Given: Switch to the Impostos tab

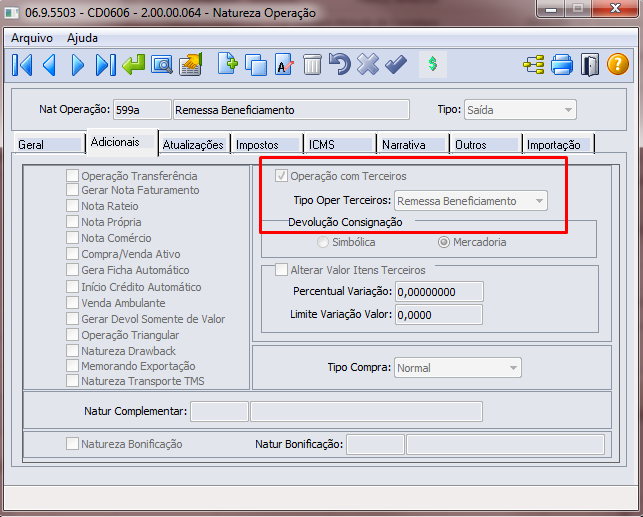Looking at the screenshot, I should [x=267, y=144].
